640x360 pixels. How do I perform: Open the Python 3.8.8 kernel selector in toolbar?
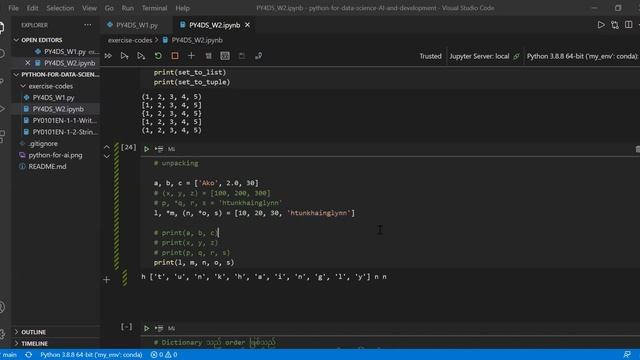[582, 56]
